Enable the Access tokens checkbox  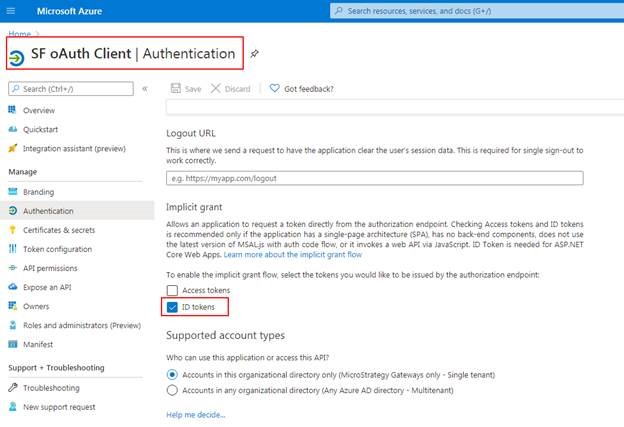coord(173,290)
